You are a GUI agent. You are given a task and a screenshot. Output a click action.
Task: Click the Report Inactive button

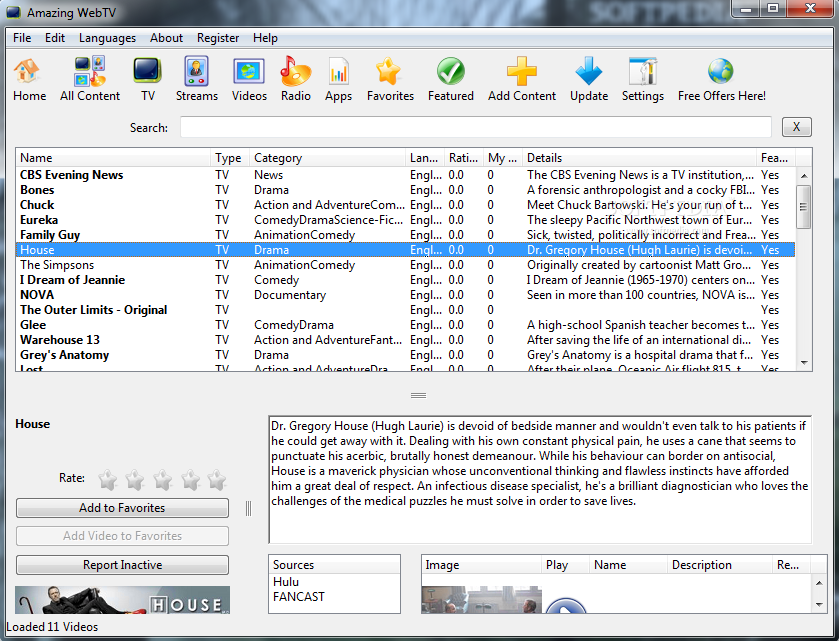click(x=123, y=565)
